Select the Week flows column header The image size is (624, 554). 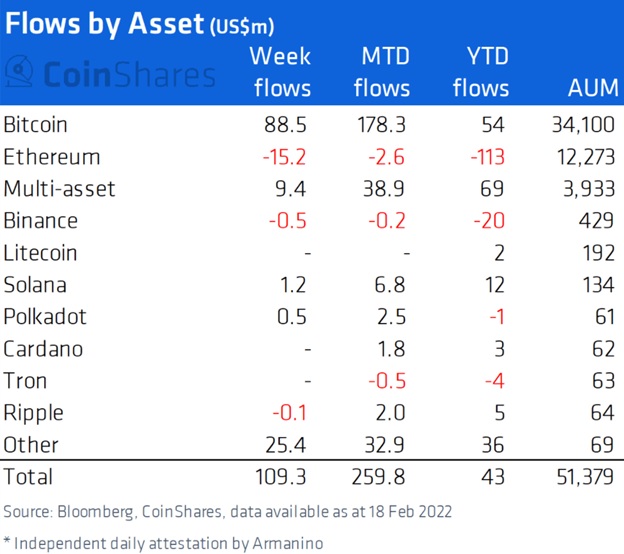(282, 72)
